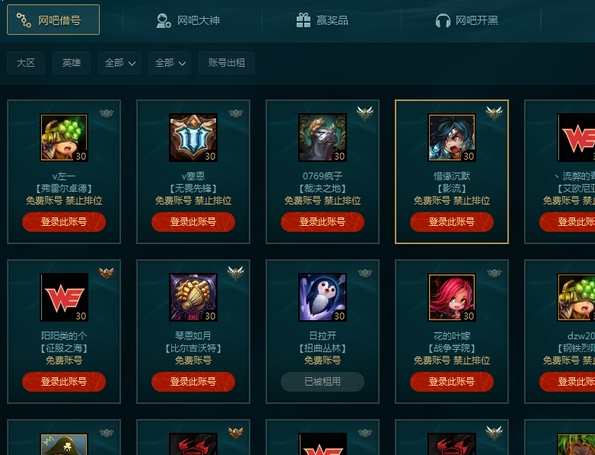The height and width of the screenshot is (455, 595).
Task: Open the 网吧借号 tab
Action: click(54, 20)
